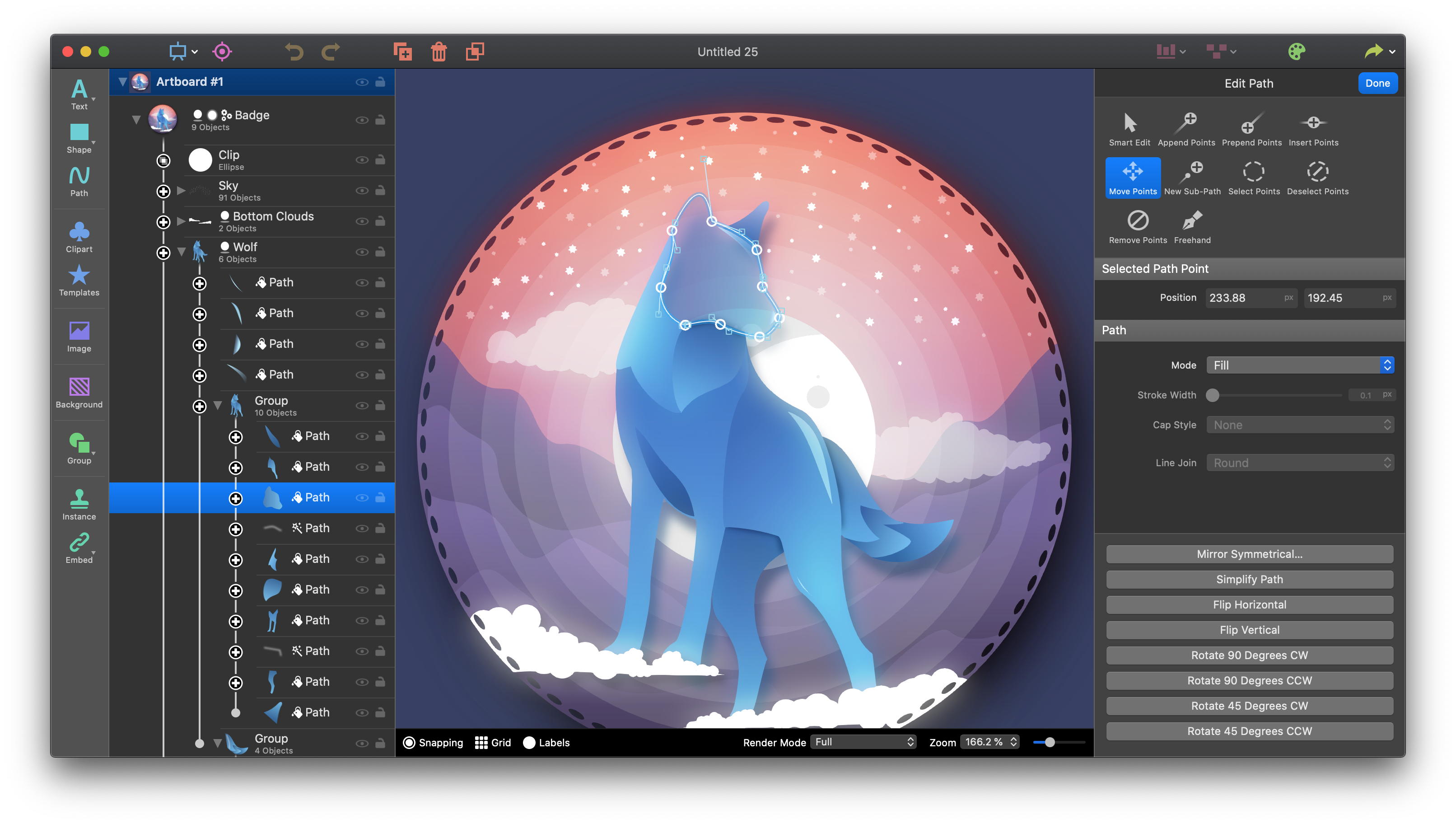This screenshot has height=824, width=1456.
Task: Choose the Append Points tool
Action: [1186, 129]
